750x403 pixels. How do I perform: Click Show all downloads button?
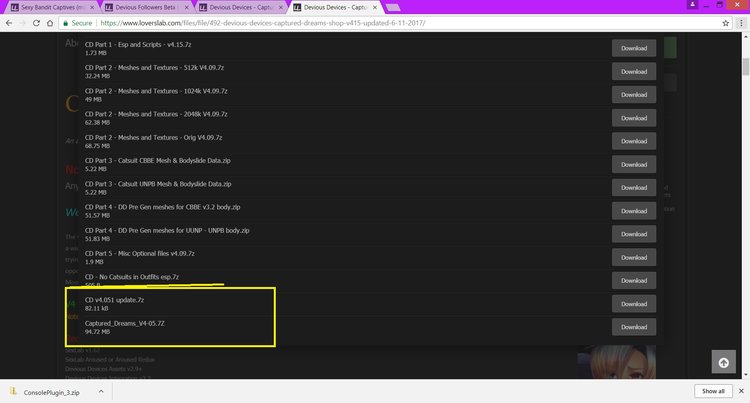coord(713,391)
